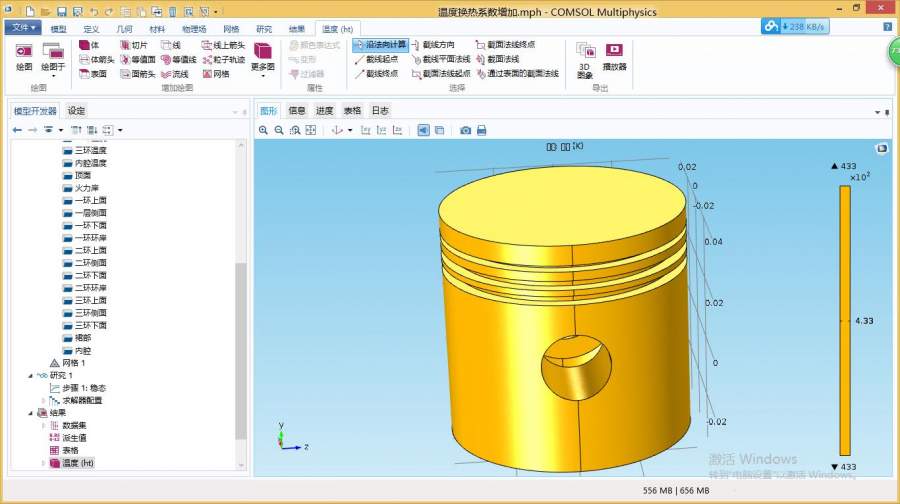Screen dimensions: 900x504
Task: Open the 日志 log tab
Action: point(380,111)
